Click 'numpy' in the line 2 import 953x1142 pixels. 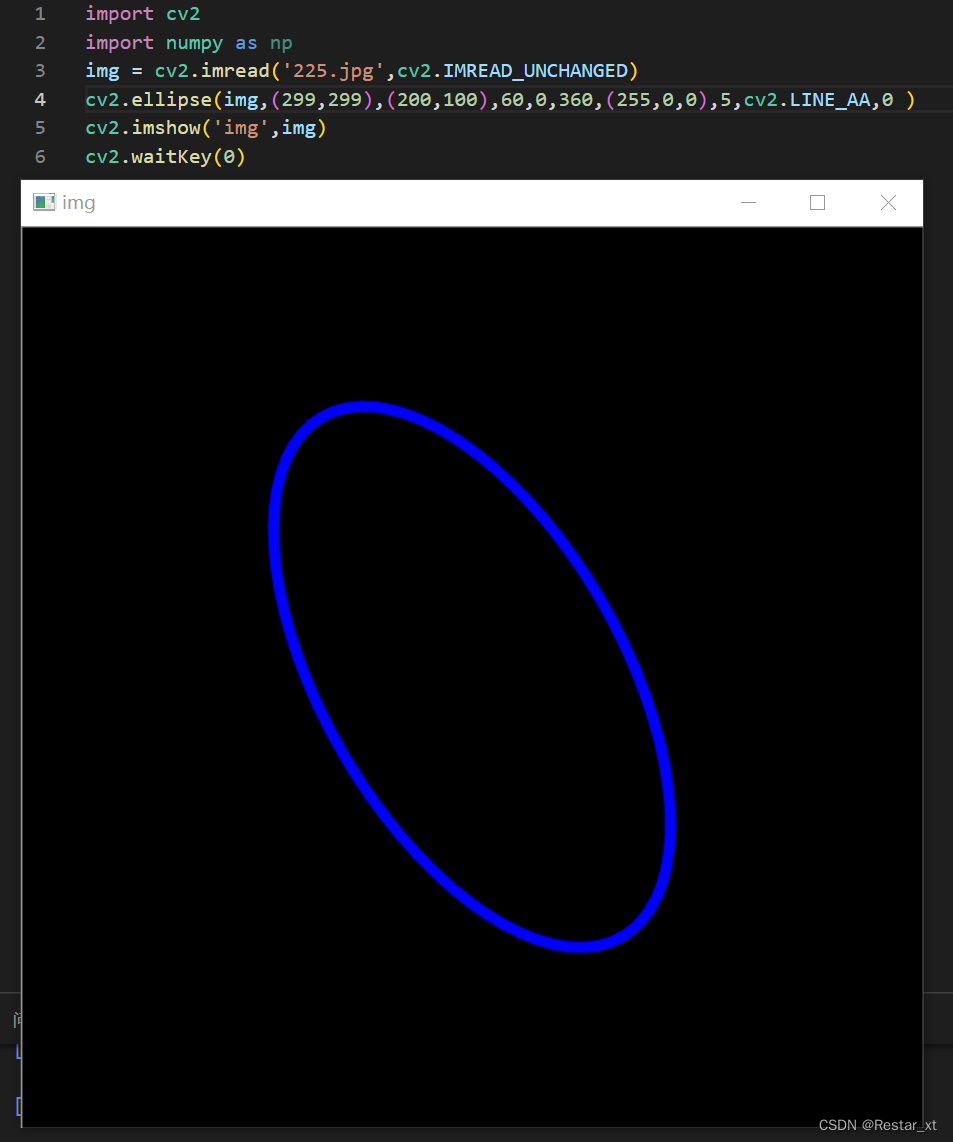click(x=194, y=43)
